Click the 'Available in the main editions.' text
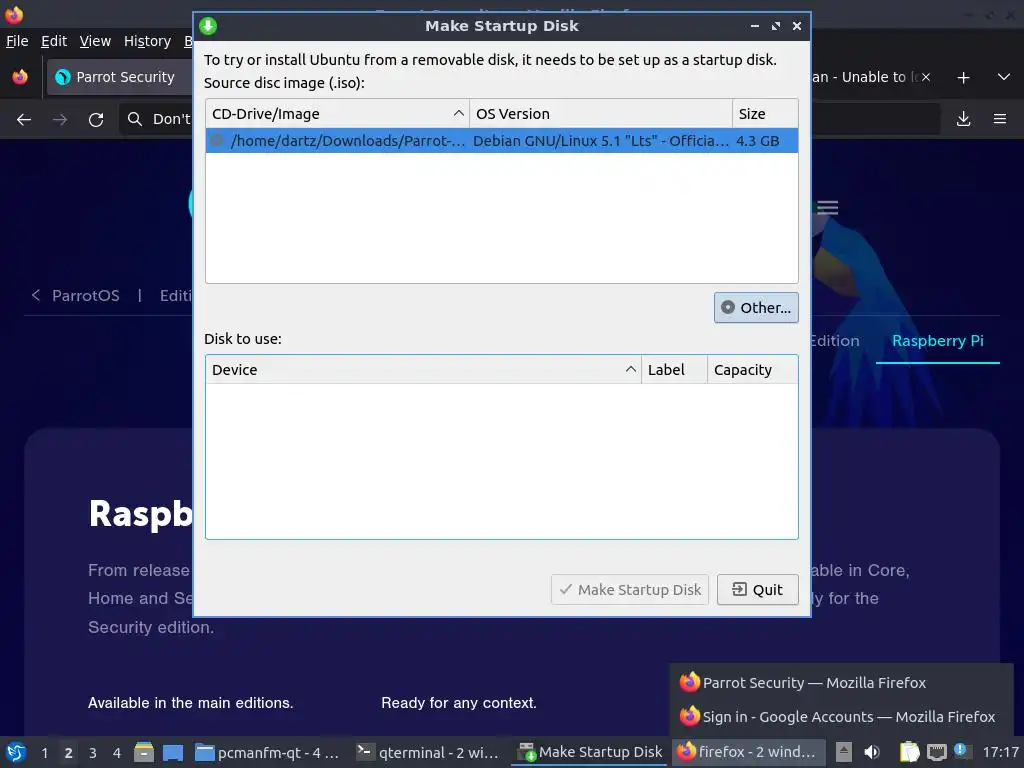This screenshot has height=768, width=1024. coord(191,703)
